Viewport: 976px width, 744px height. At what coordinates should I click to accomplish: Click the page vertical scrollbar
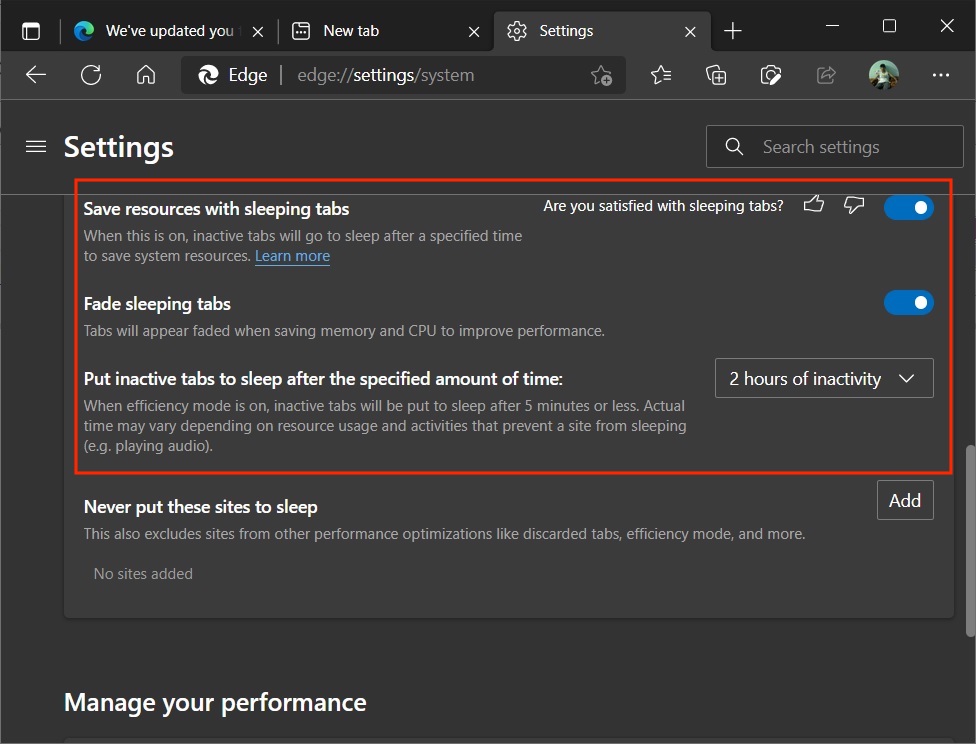969,540
